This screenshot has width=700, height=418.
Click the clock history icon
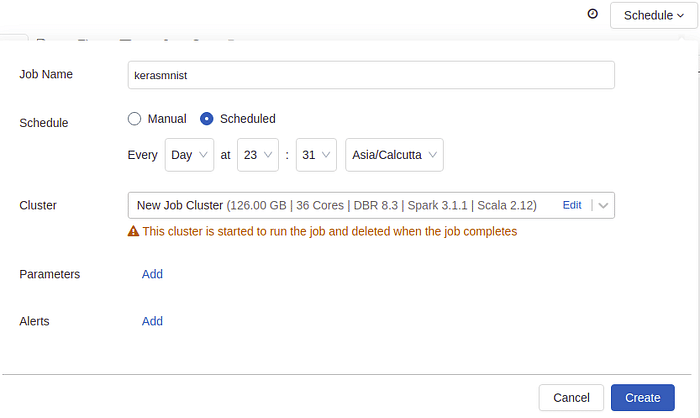(592, 14)
